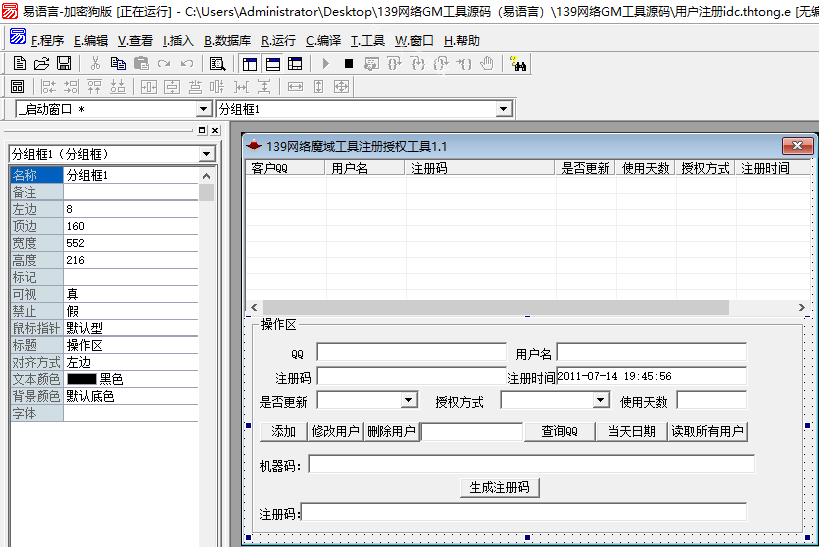
Task: Open the T.工具 menu
Action: coord(368,41)
